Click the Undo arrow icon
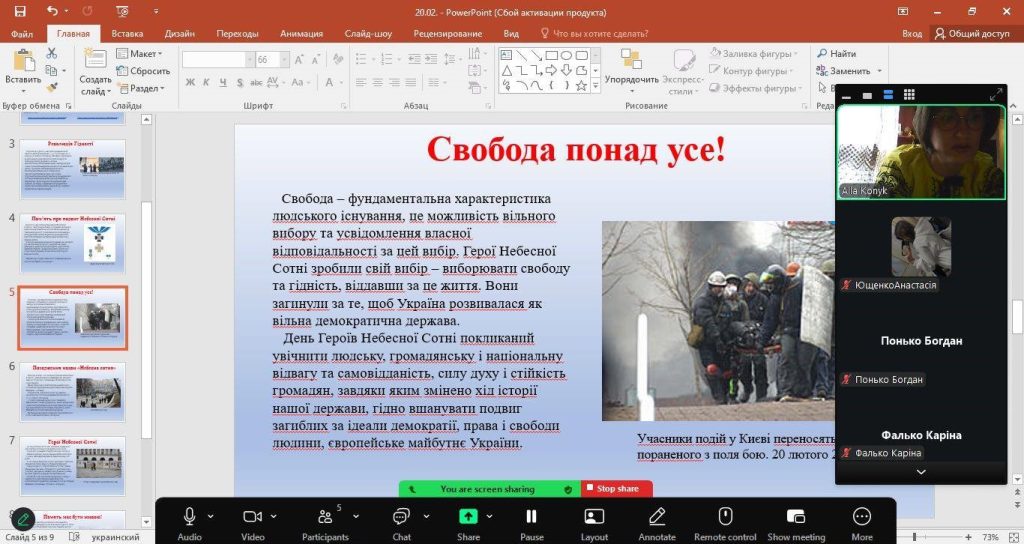Image resolution: width=1024 pixels, height=544 pixels. (x=52, y=11)
